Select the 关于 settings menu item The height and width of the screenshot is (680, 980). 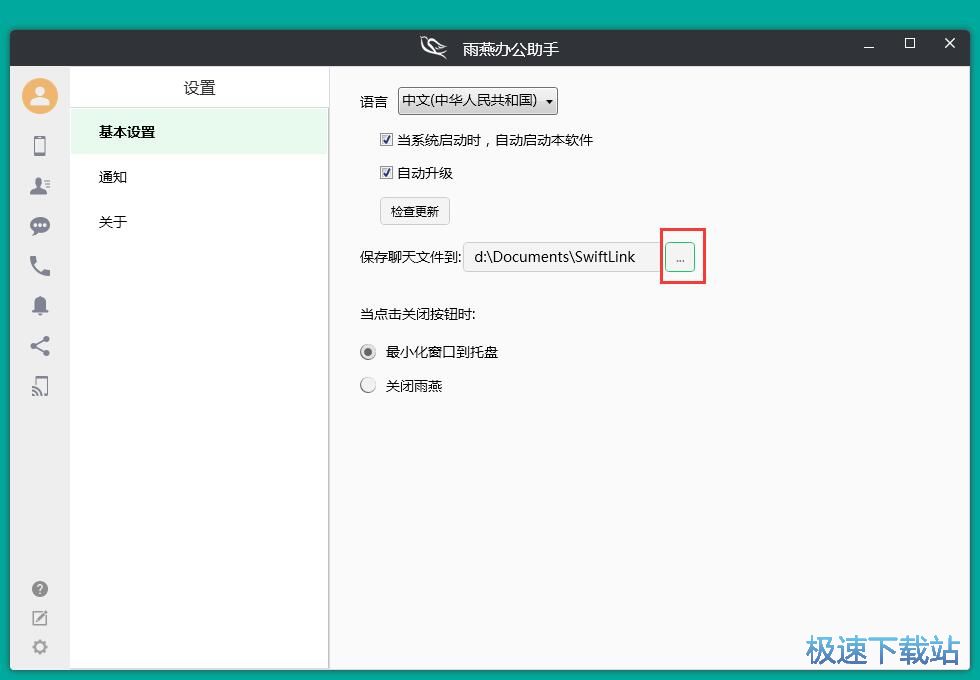(x=199, y=222)
